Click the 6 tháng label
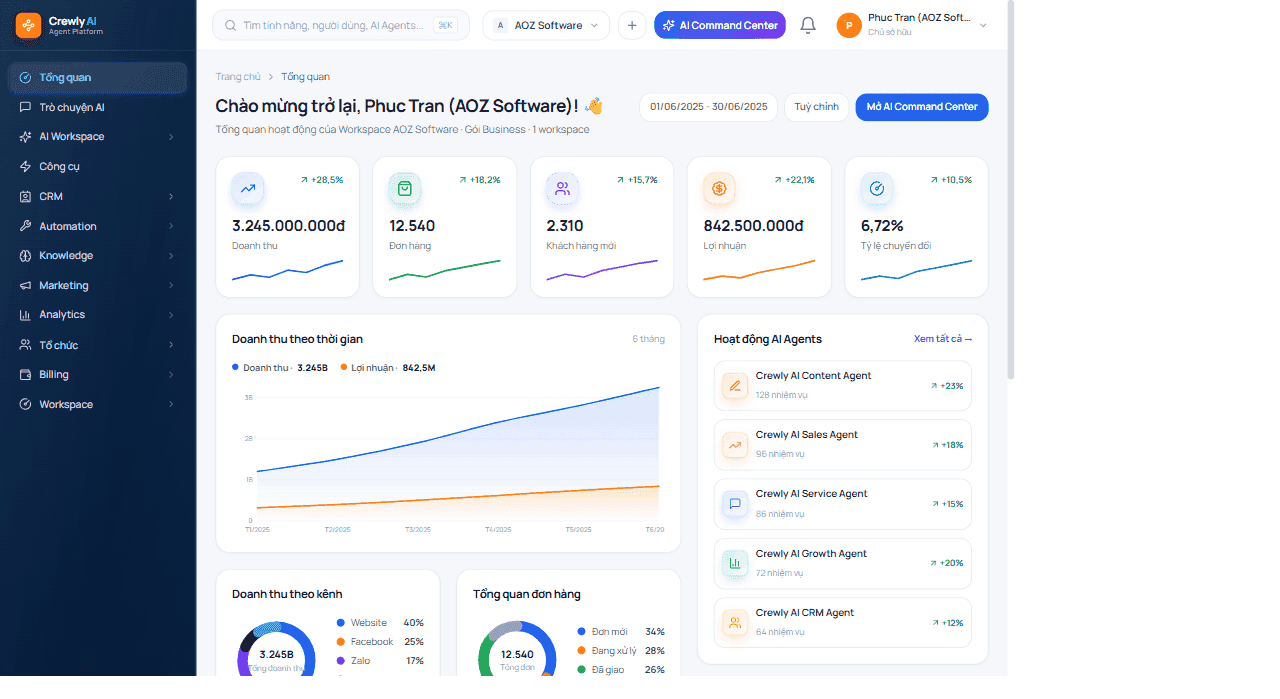The image size is (1280, 699). tap(648, 339)
